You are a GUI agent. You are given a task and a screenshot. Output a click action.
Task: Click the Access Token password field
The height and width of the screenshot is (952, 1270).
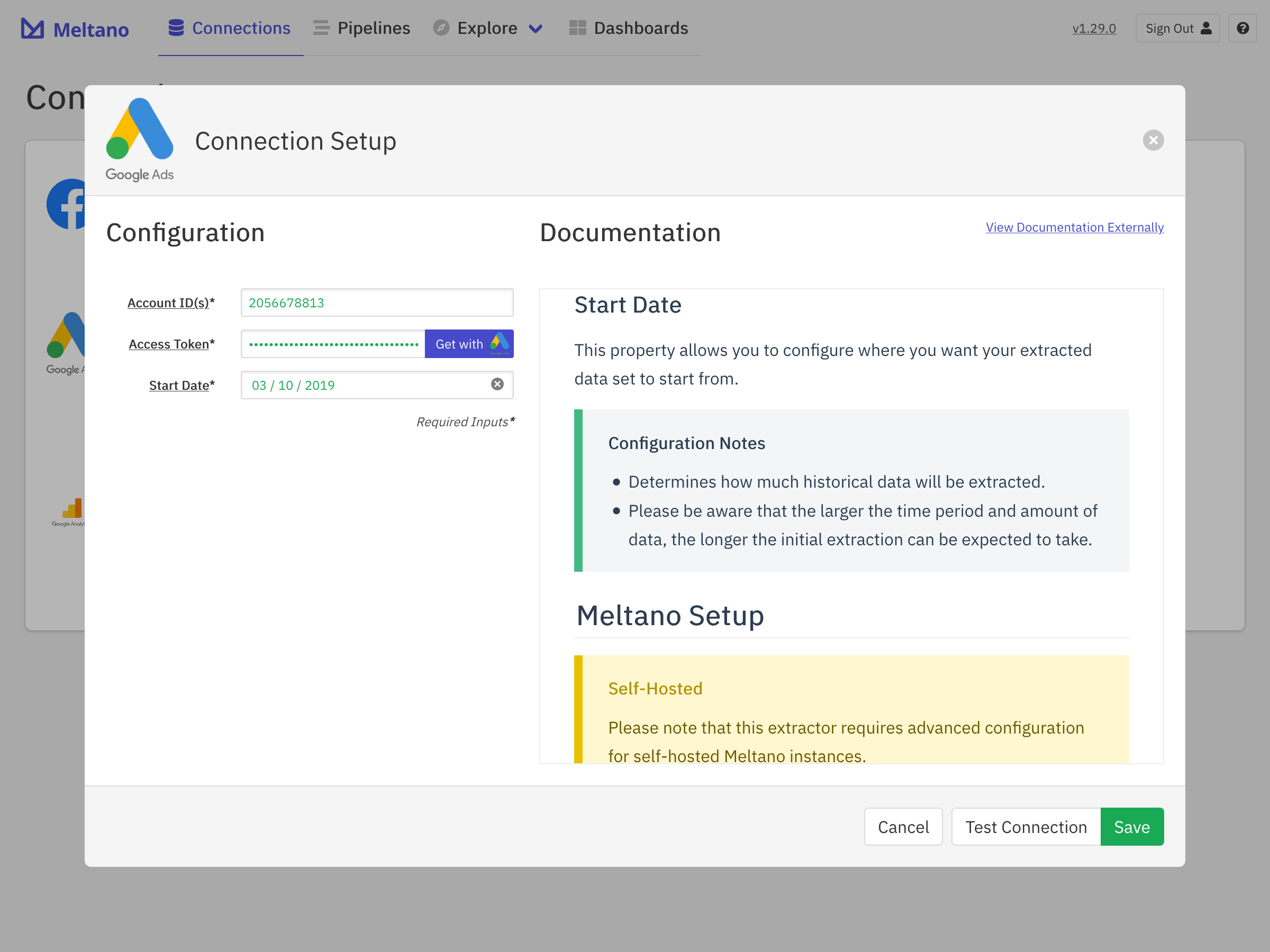click(x=333, y=344)
